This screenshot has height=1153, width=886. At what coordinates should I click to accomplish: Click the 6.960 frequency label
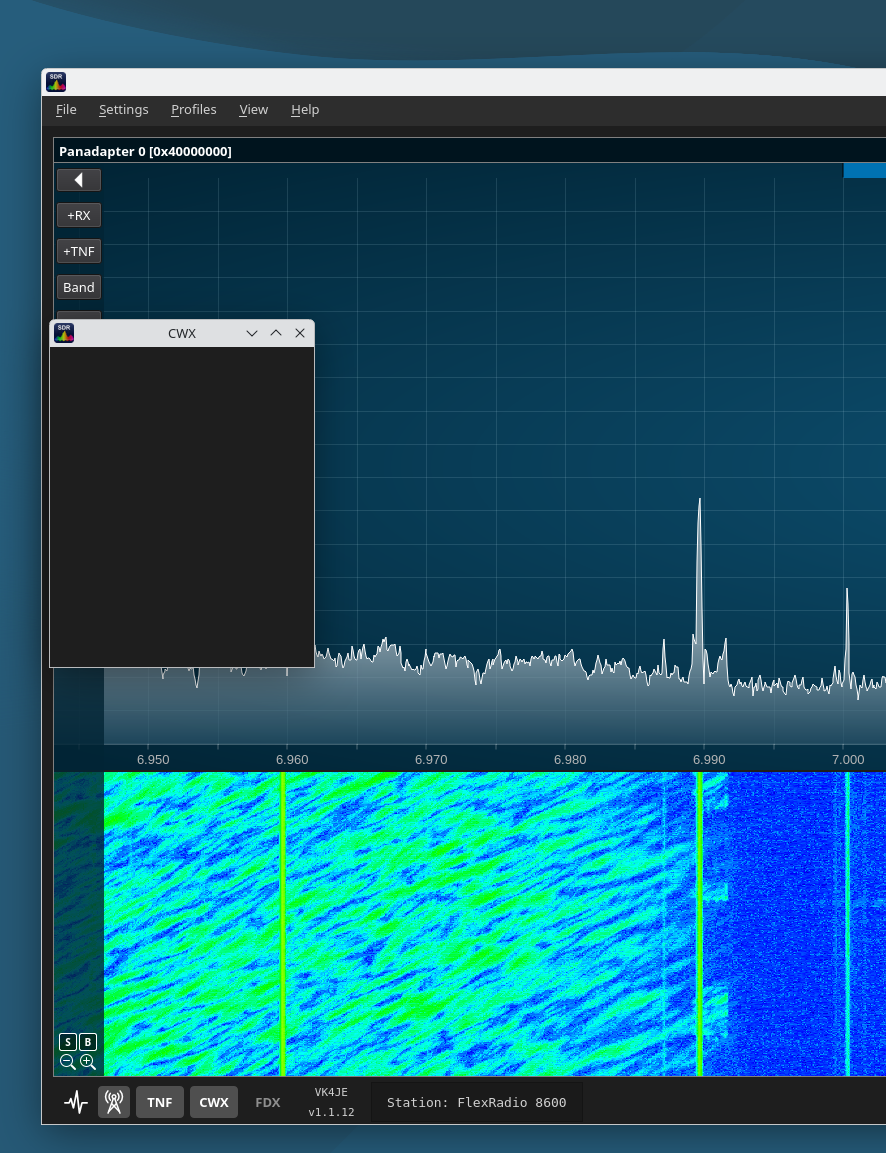pos(292,760)
